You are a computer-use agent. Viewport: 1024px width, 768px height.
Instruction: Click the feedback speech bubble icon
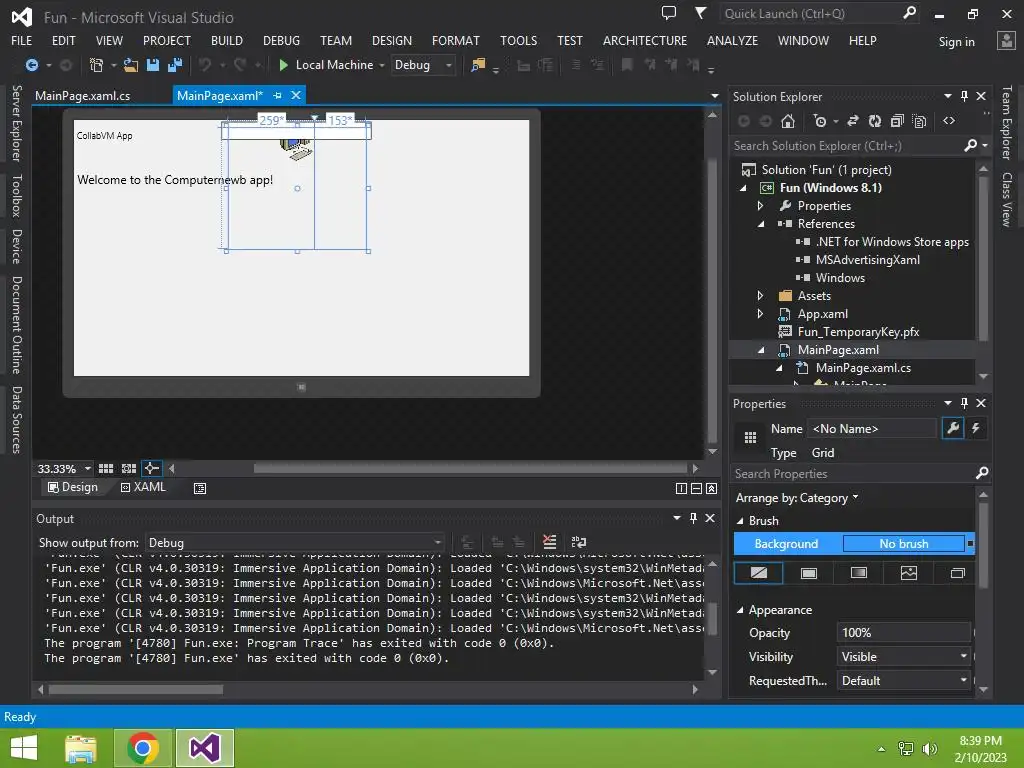click(668, 13)
